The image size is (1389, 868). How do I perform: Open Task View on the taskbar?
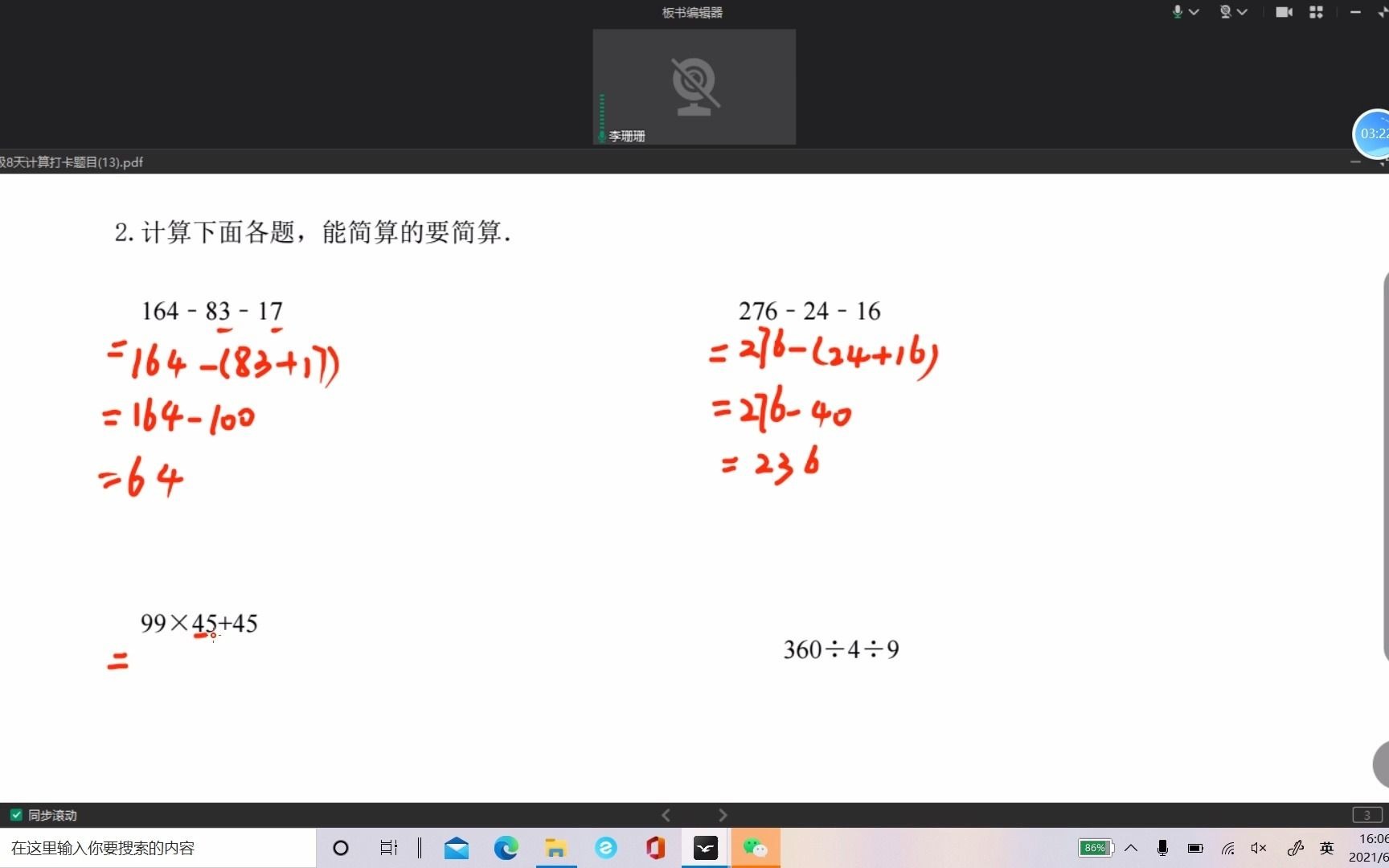coord(389,848)
